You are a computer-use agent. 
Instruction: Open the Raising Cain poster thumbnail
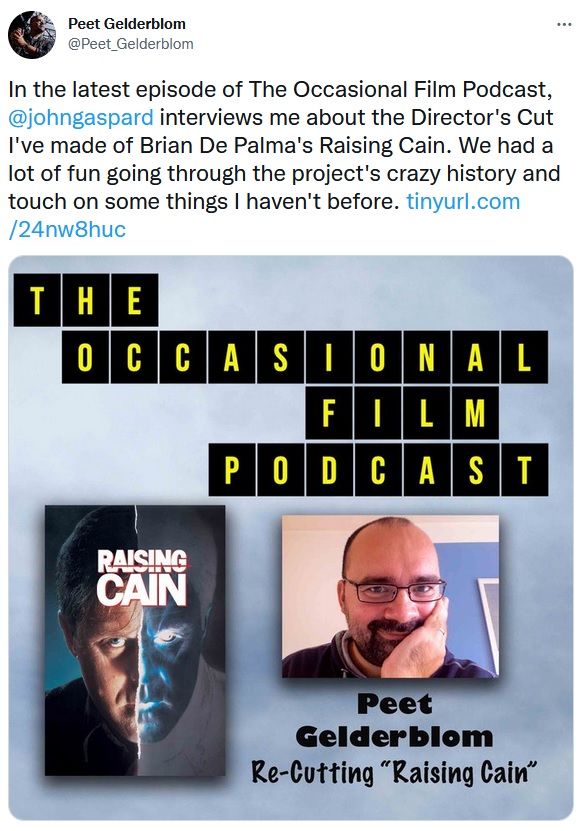pos(135,640)
